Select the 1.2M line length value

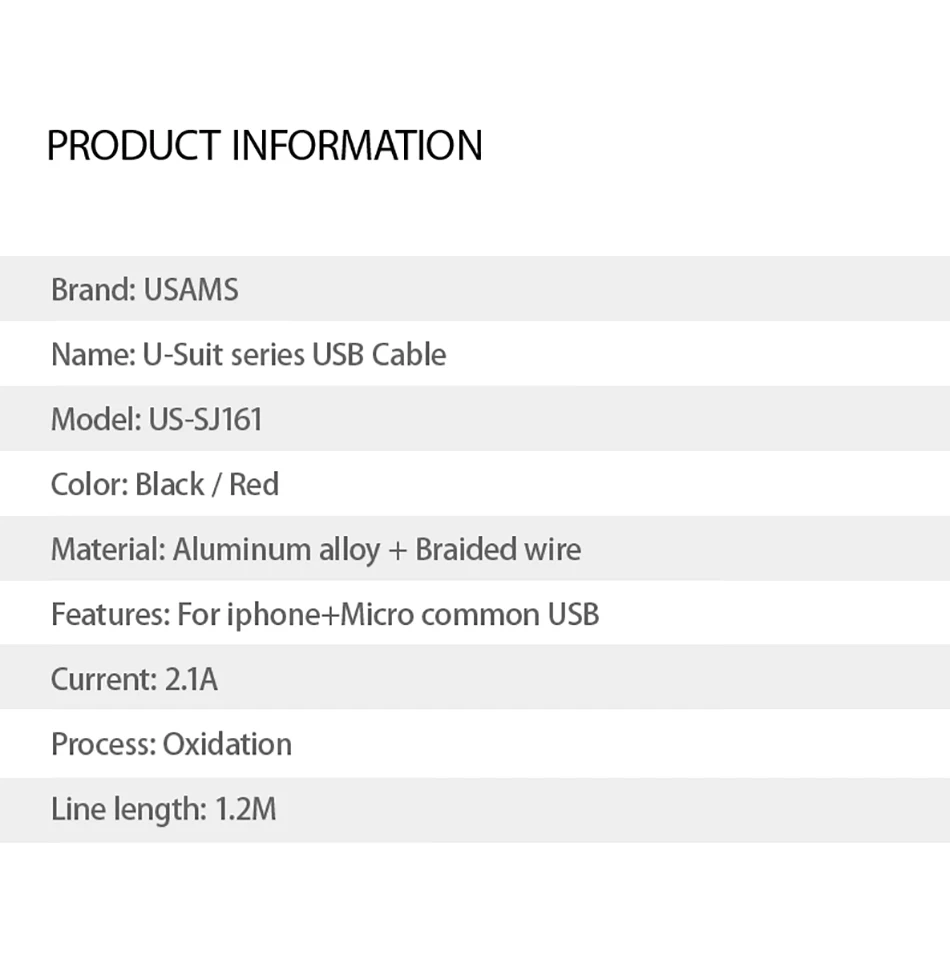246,808
